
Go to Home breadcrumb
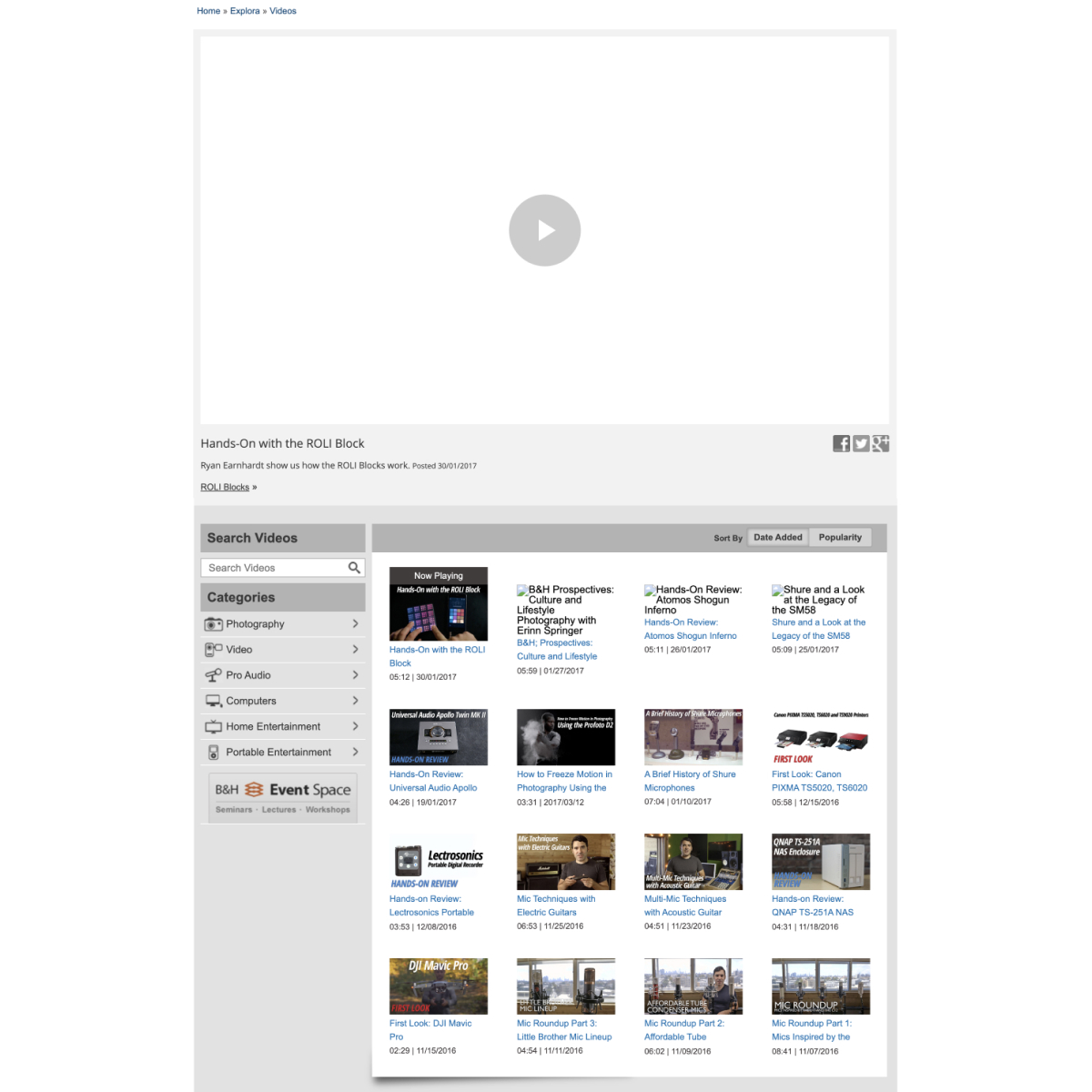tap(208, 11)
